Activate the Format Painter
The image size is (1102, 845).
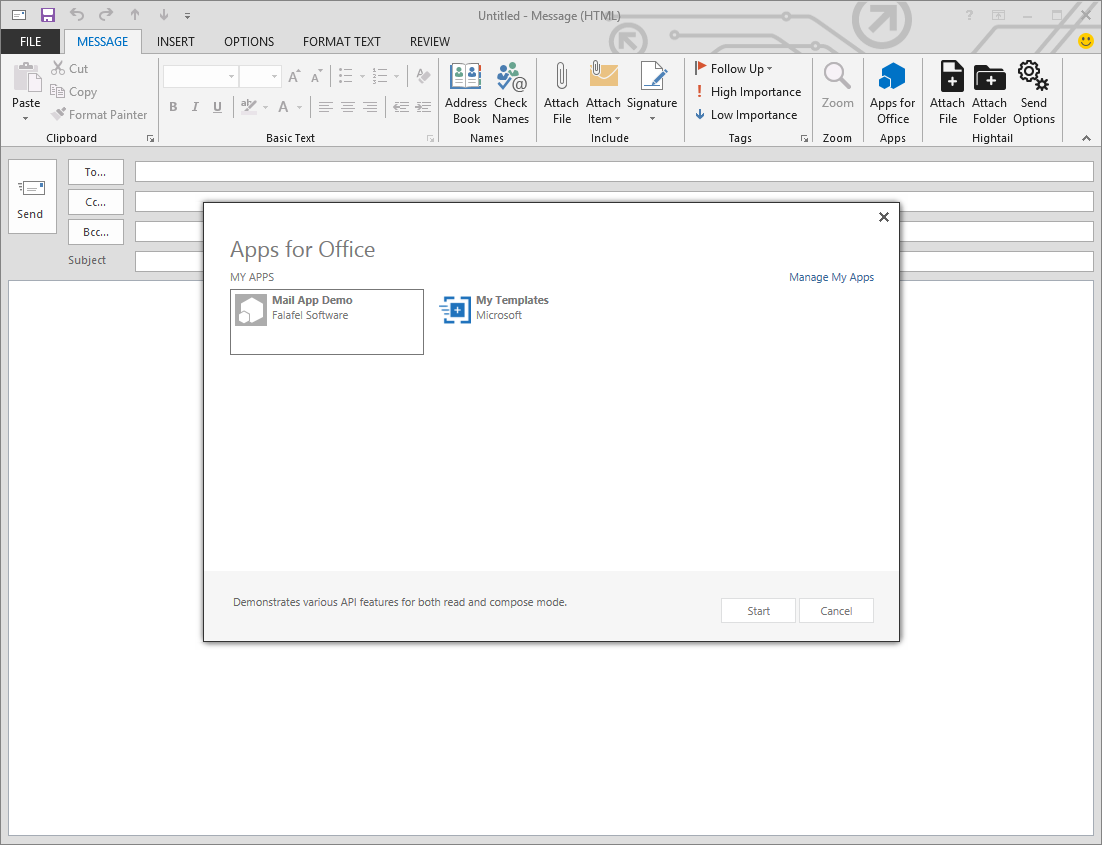point(99,114)
